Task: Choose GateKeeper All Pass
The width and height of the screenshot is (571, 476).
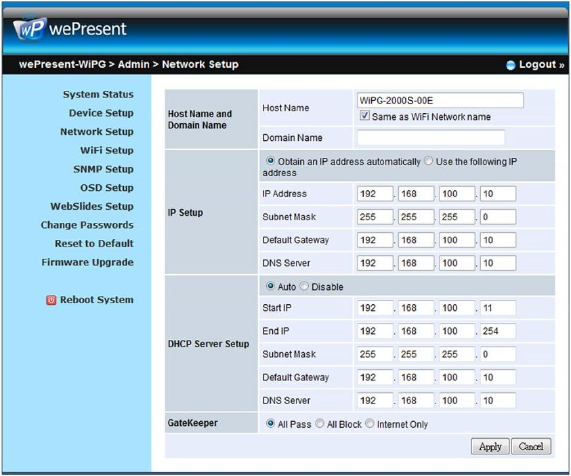Action: tap(270, 424)
